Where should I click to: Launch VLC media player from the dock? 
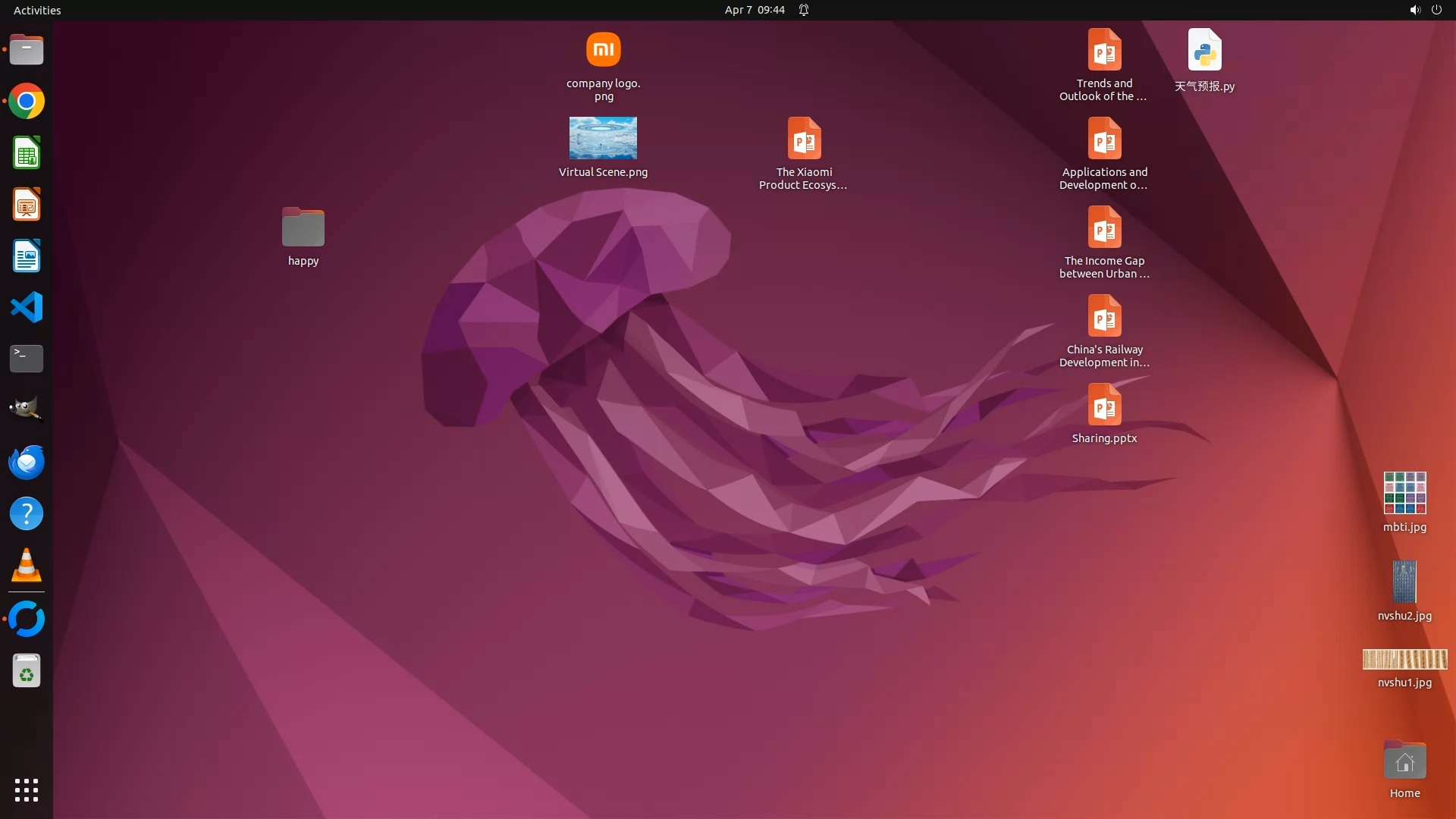pyautogui.click(x=27, y=566)
